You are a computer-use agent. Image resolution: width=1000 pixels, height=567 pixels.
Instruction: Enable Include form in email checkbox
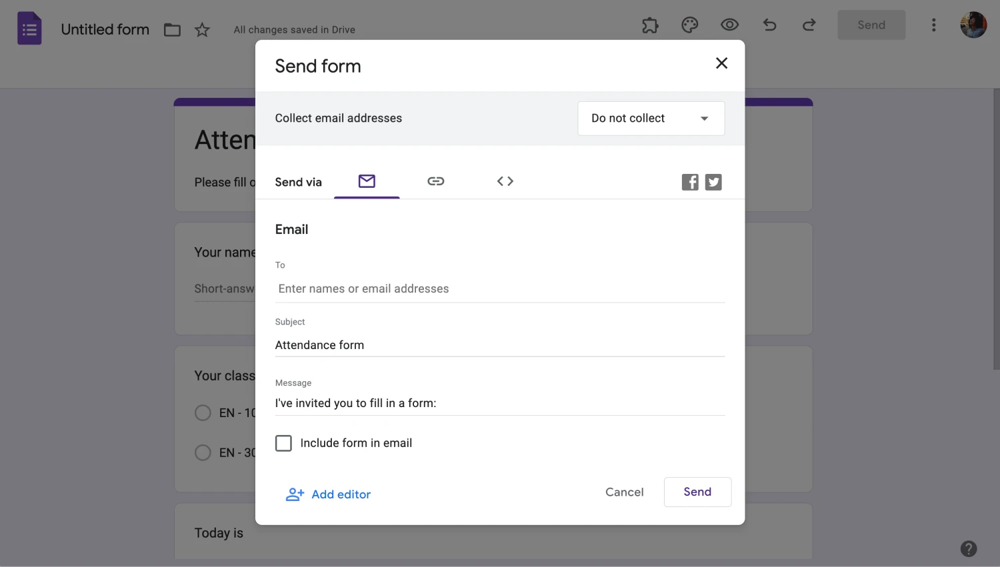click(284, 443)
